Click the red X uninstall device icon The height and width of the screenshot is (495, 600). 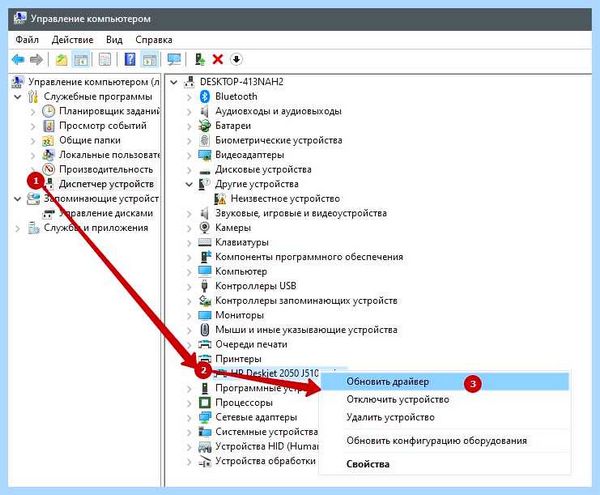tap(218, 59)
